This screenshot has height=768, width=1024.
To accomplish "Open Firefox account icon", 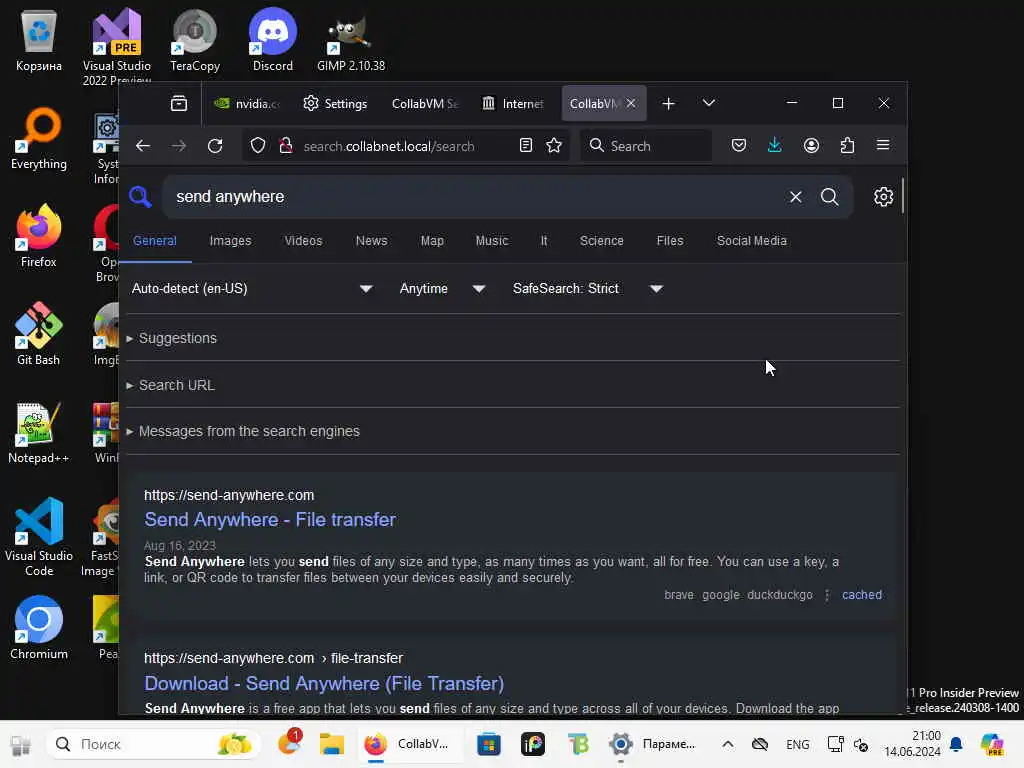I will coord(811,146).
